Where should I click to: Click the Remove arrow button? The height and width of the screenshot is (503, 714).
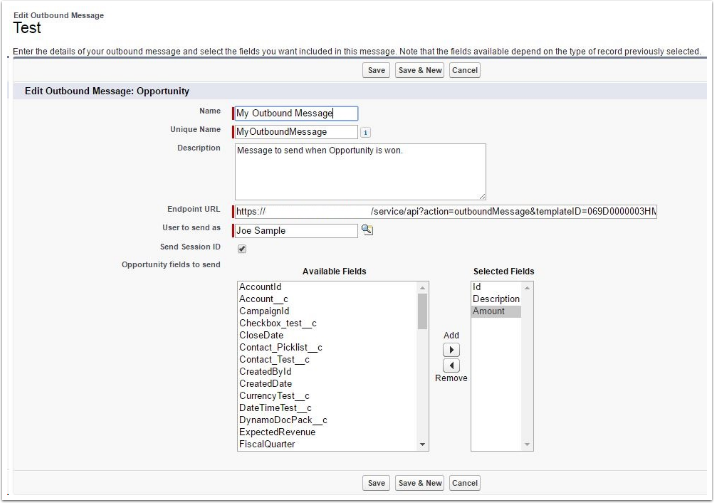[x=450, y=365]
